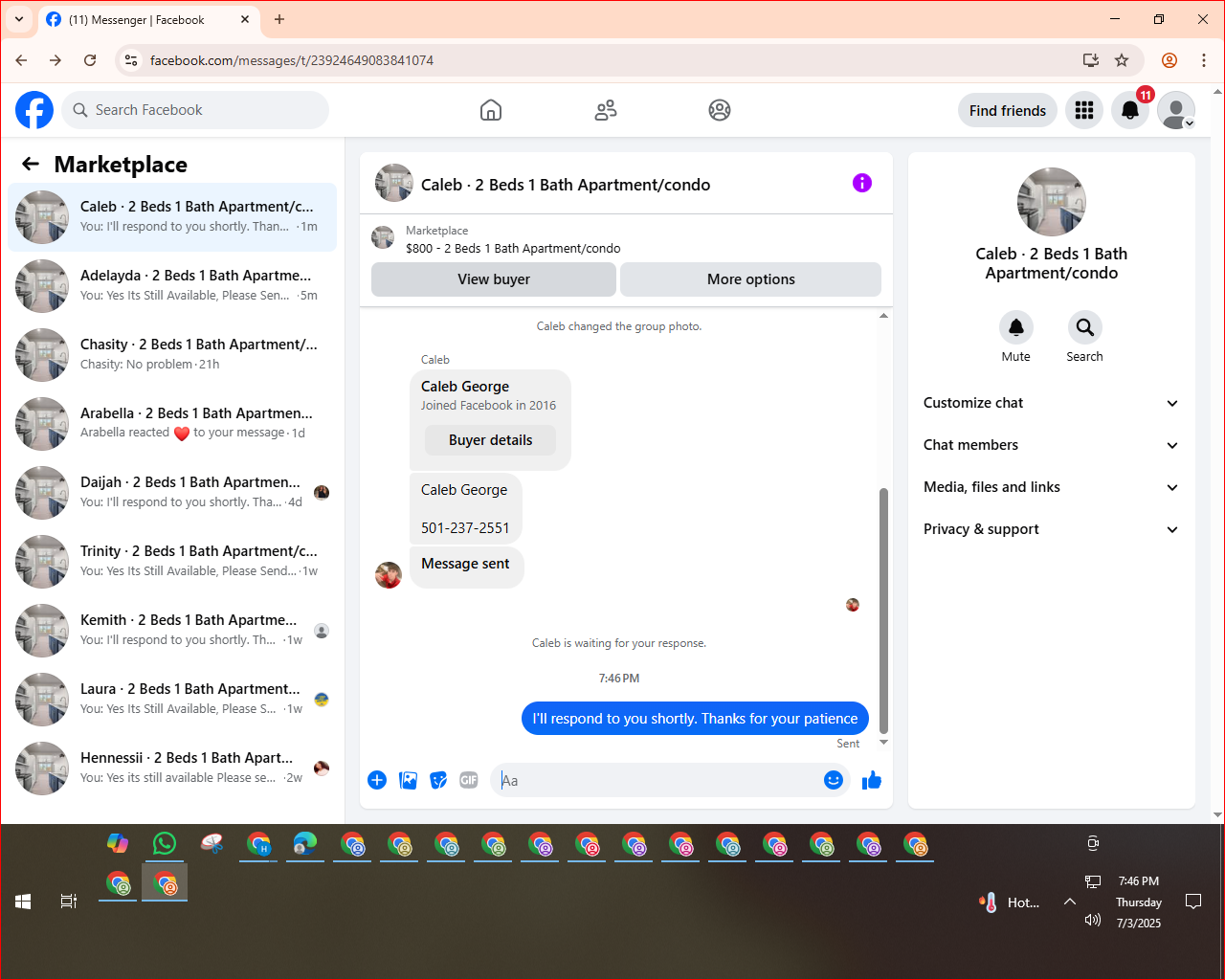Select the Messenger | Facebook tab

click(x=148, y=19)
